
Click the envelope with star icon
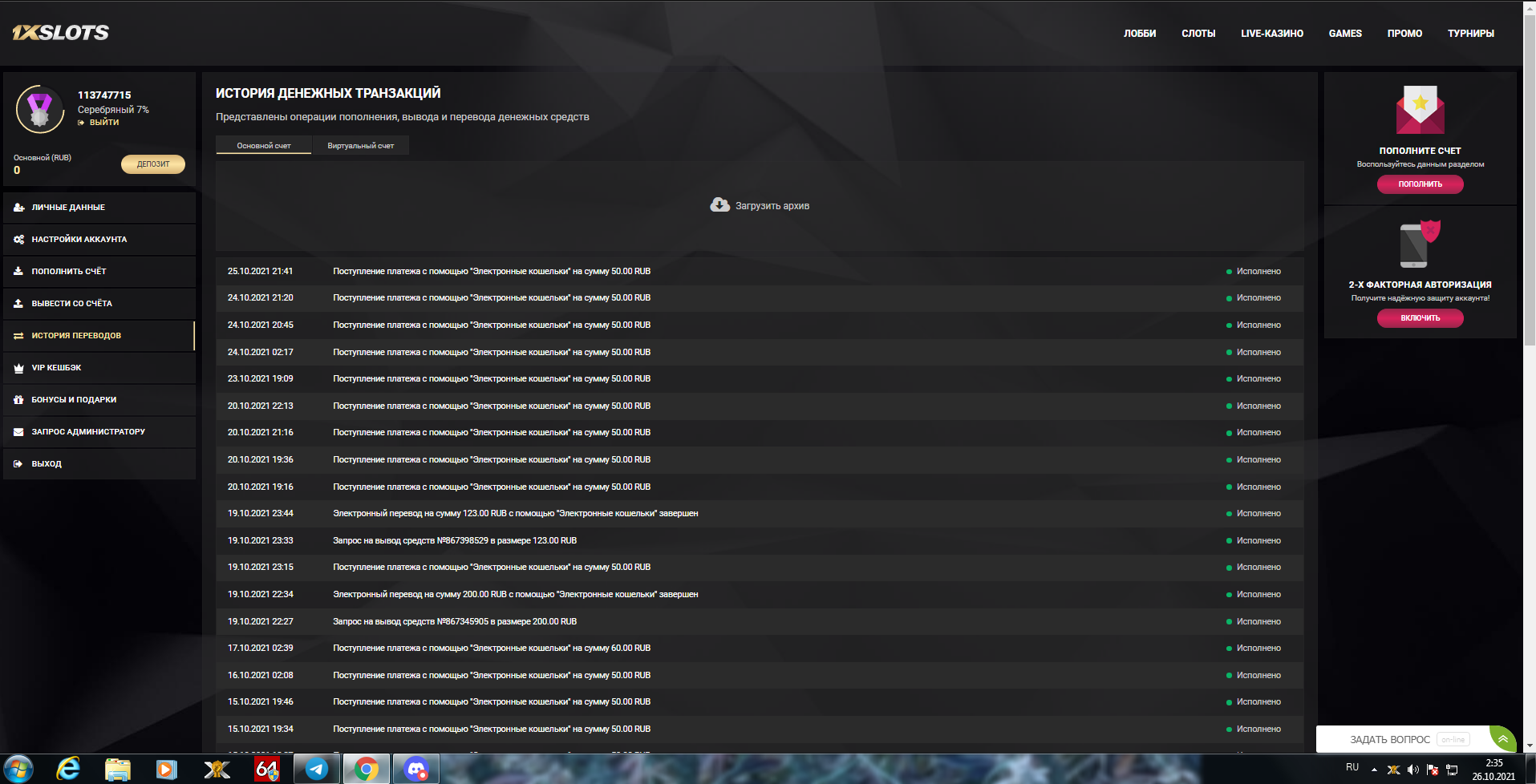[x=1420, y=110]
